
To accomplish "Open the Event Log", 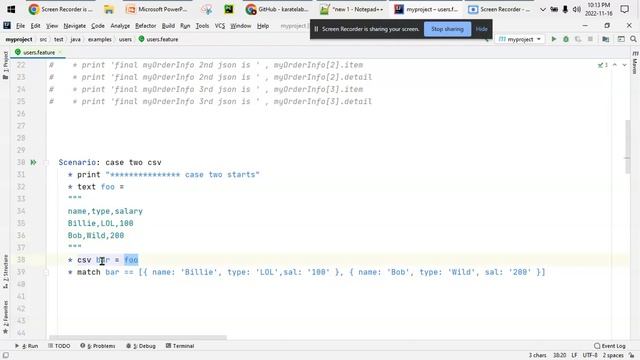I will 610,346.
